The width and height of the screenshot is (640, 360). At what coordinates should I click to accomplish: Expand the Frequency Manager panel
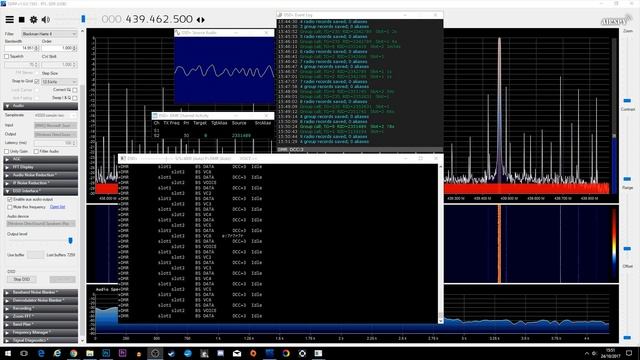(40, 332)
